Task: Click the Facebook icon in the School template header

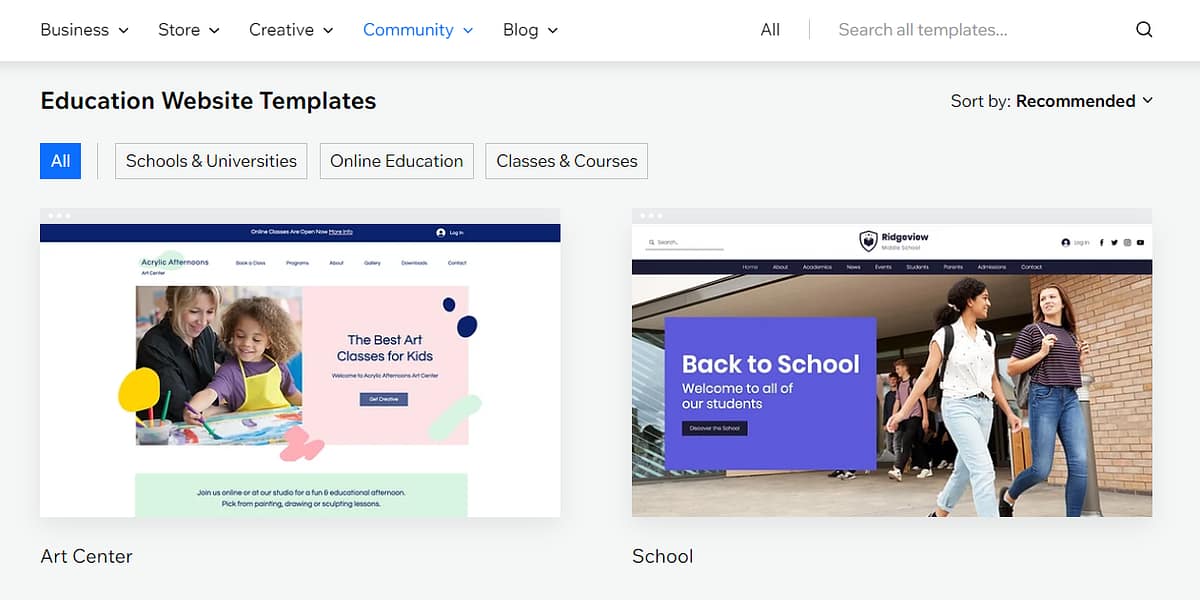Action: point(1102,242)
